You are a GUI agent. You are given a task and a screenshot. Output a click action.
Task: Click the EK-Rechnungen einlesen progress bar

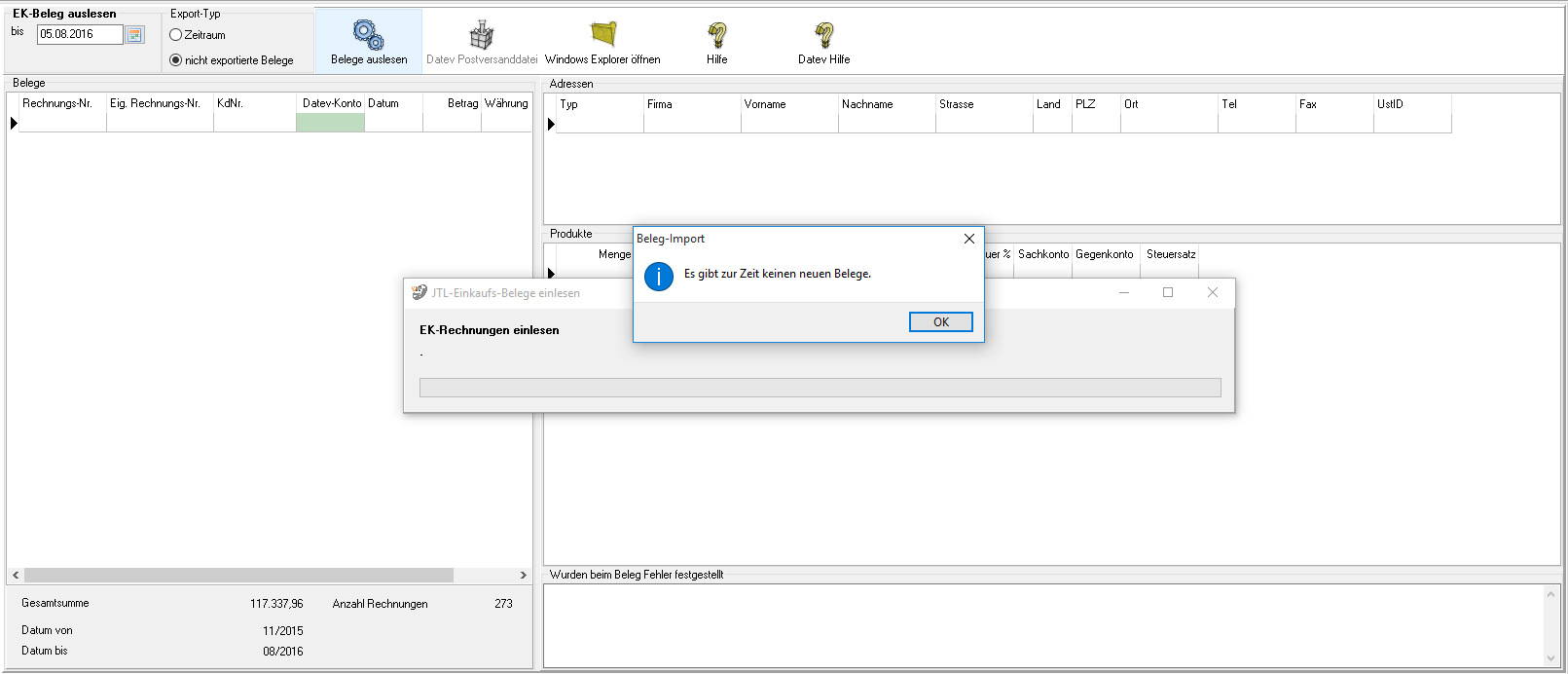[820, 388]
